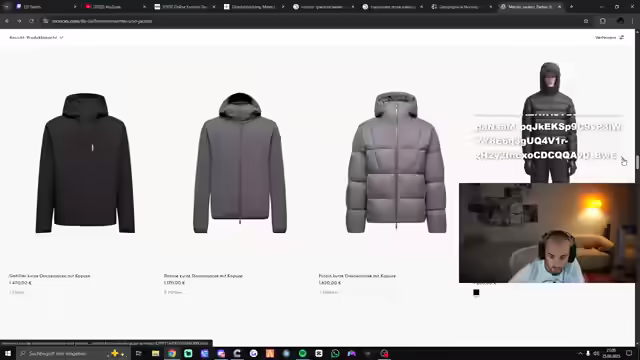Open the title link of the 1.470,00 € jacket

tap(49, 276)
